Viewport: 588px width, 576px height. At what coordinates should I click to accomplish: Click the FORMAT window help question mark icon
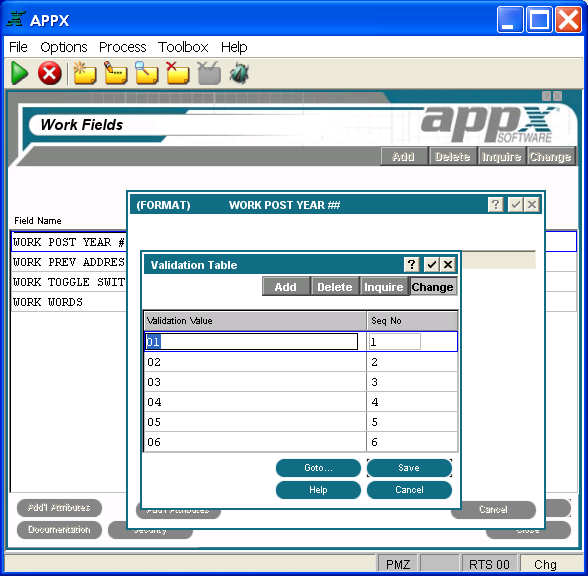[x=495, y=204]
